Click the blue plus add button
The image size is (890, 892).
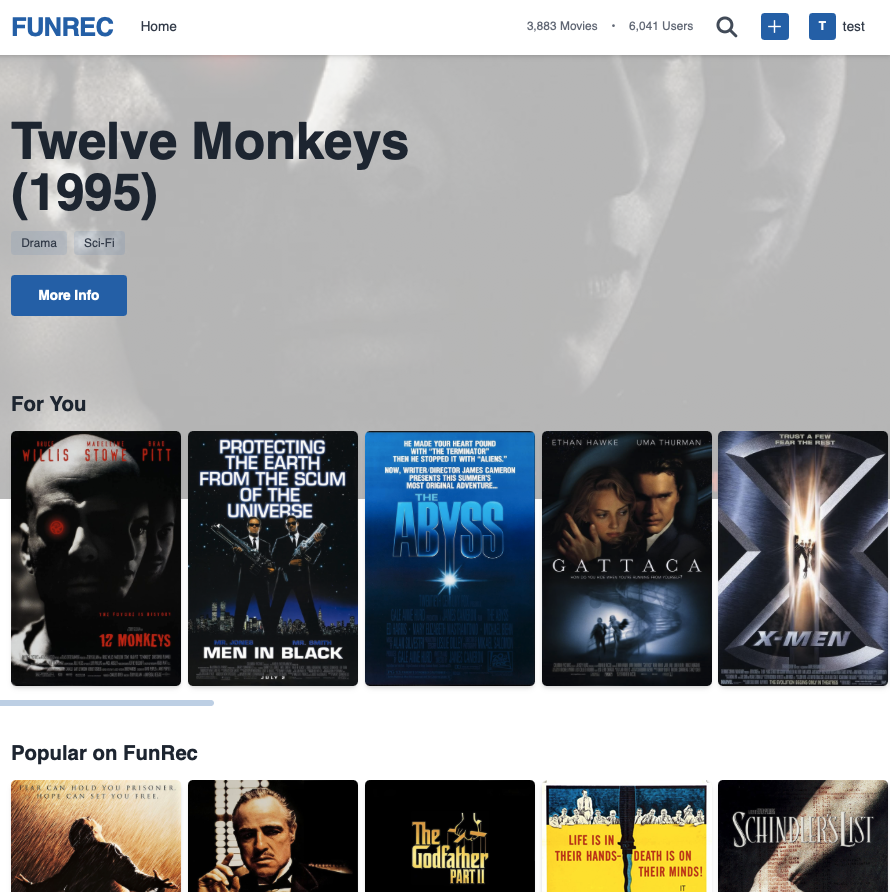(x=775, y=27)
